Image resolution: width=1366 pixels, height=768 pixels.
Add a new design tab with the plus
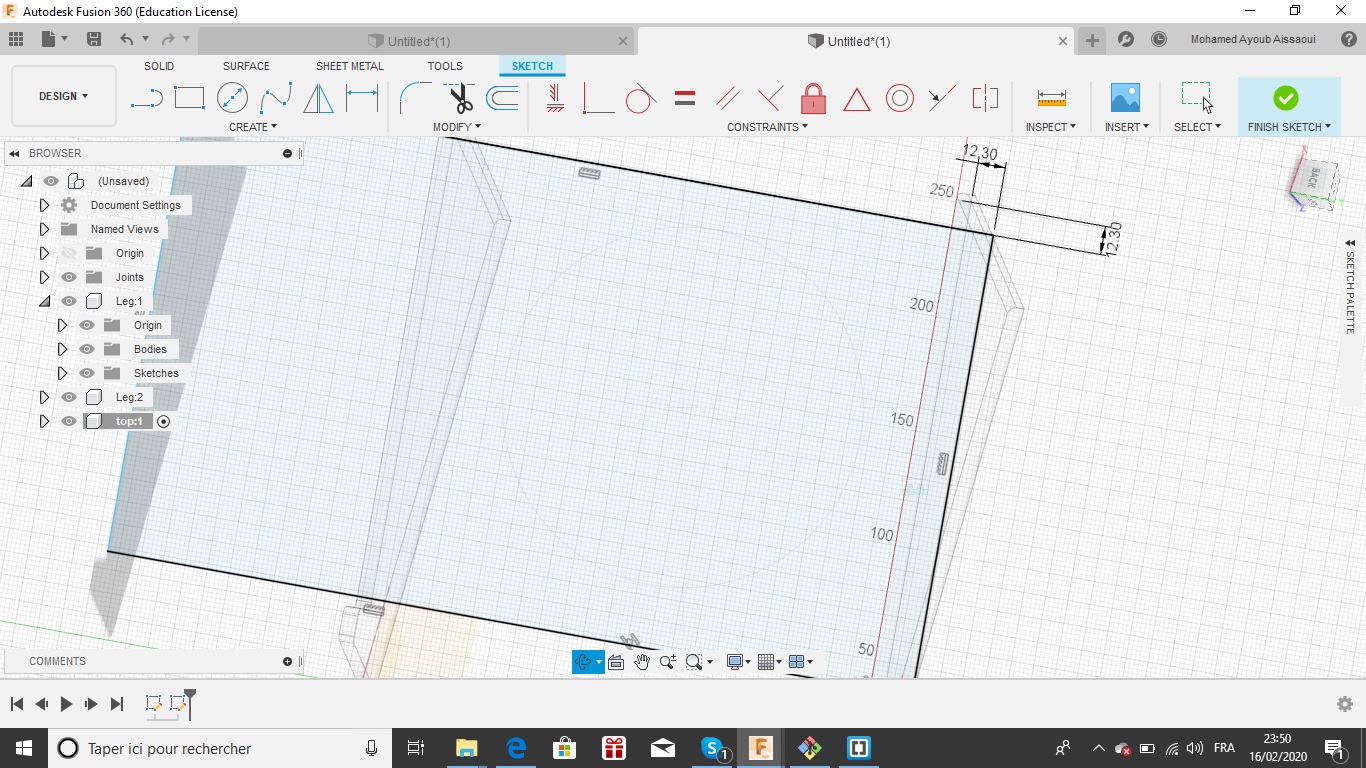coord(1092,40)
